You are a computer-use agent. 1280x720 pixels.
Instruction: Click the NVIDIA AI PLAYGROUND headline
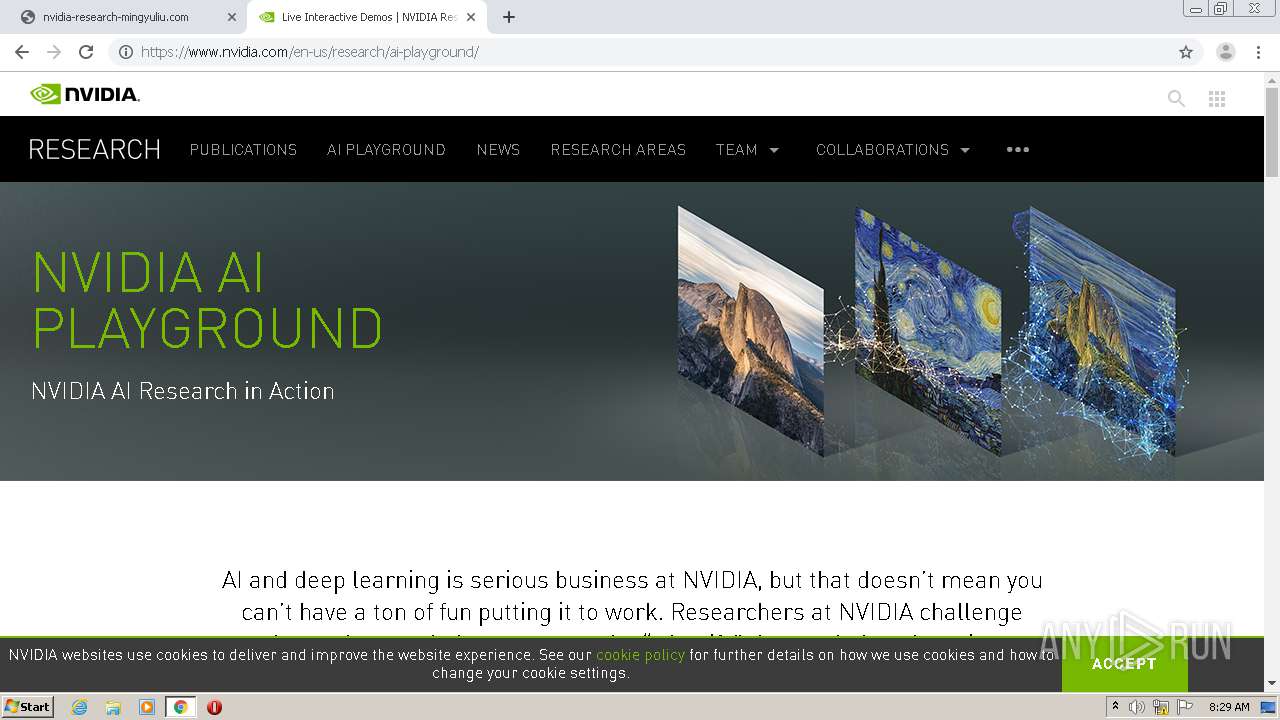(x=207, y=299)
